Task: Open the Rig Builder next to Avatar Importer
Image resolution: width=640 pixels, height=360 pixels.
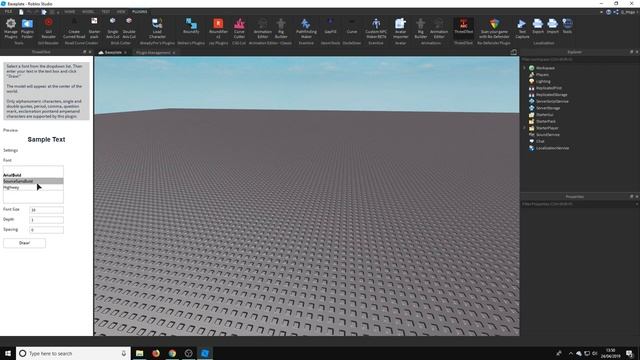Action: (x=420, y=28)
